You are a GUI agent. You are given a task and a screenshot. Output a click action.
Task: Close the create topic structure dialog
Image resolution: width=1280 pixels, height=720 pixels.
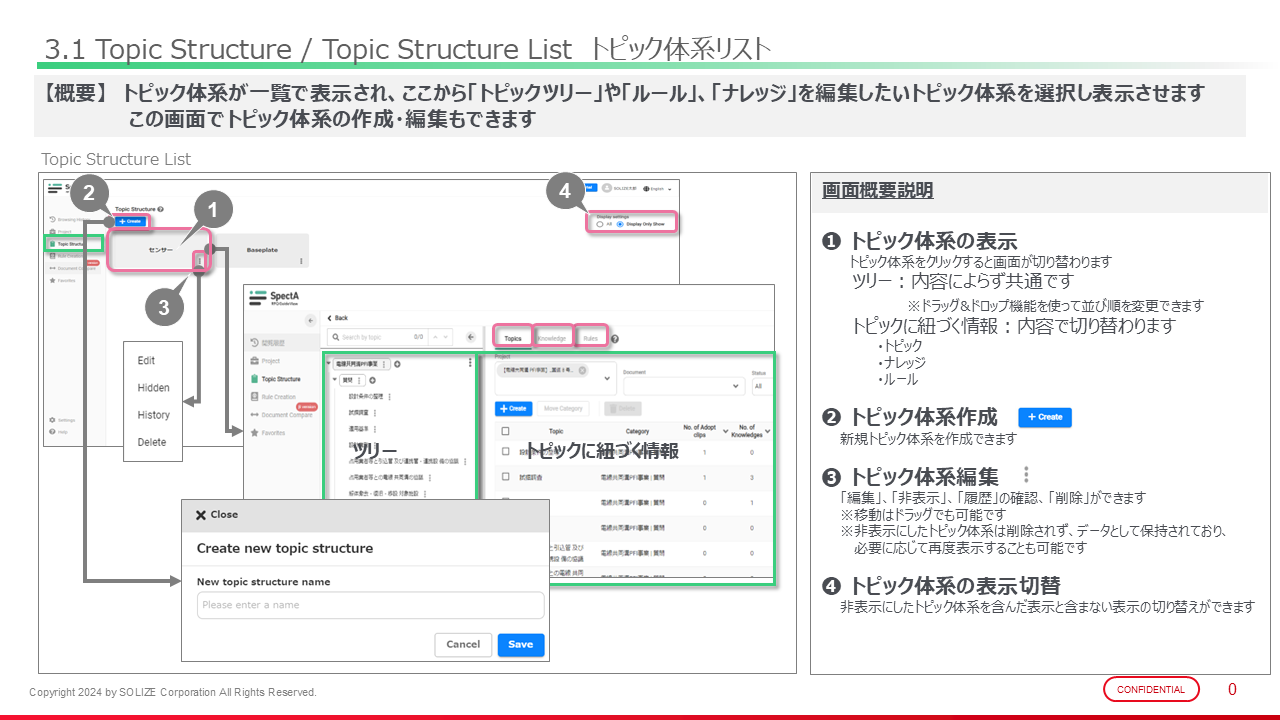point(216,515)
